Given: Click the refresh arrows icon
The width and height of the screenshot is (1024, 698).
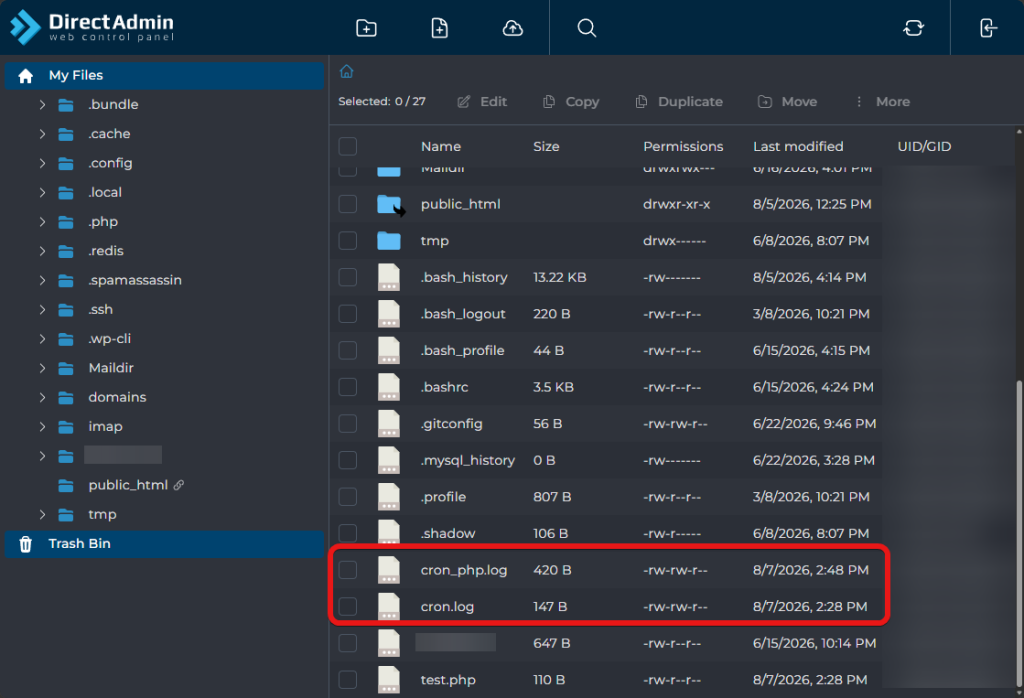Looking at the screenshot, I should pyautogui.click(x=913, y=28).
